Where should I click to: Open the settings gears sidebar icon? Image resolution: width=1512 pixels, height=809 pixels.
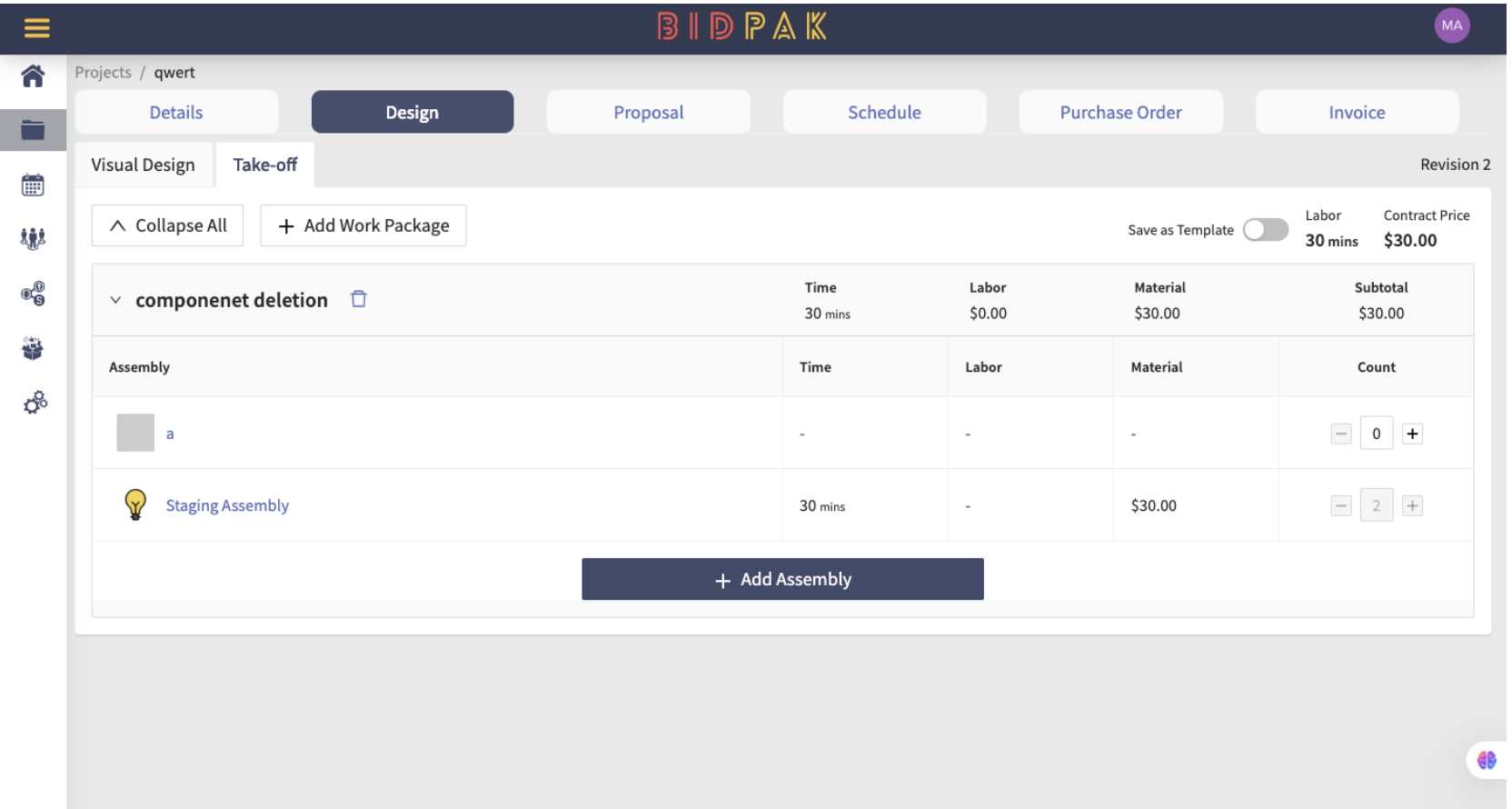[35, 403]
